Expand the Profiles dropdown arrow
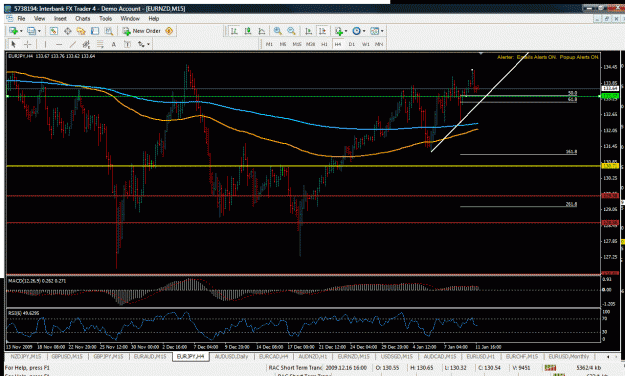 point(39,31)
